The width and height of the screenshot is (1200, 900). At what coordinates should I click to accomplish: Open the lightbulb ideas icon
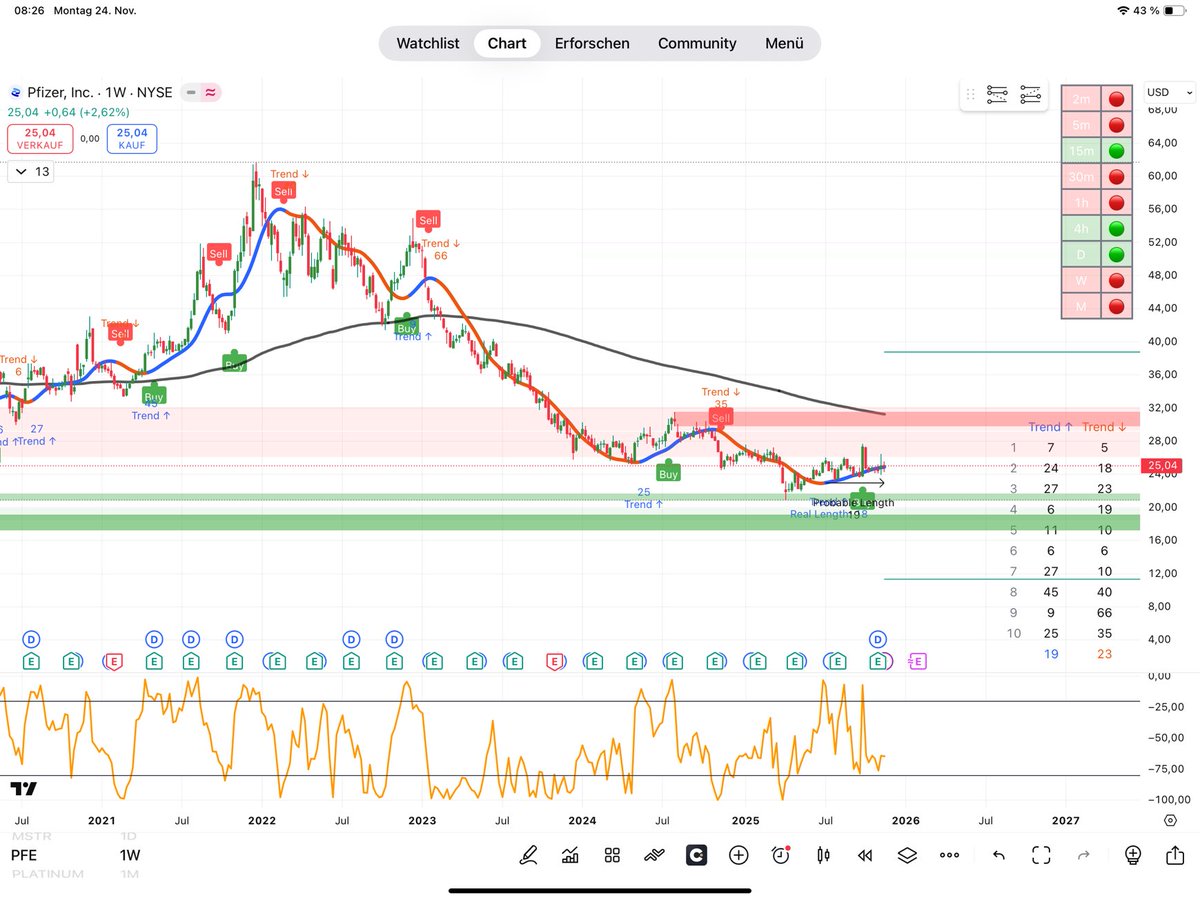click(1132, 855)
